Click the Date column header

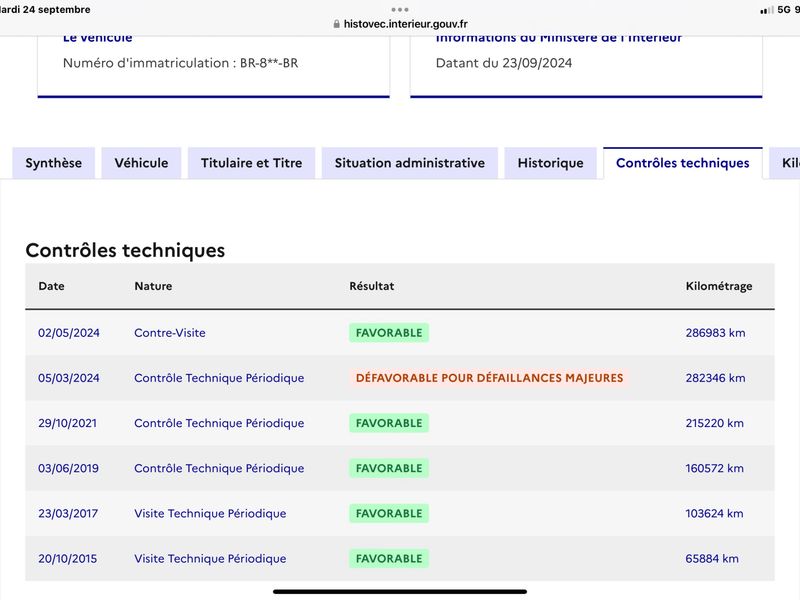pos(52,286)
